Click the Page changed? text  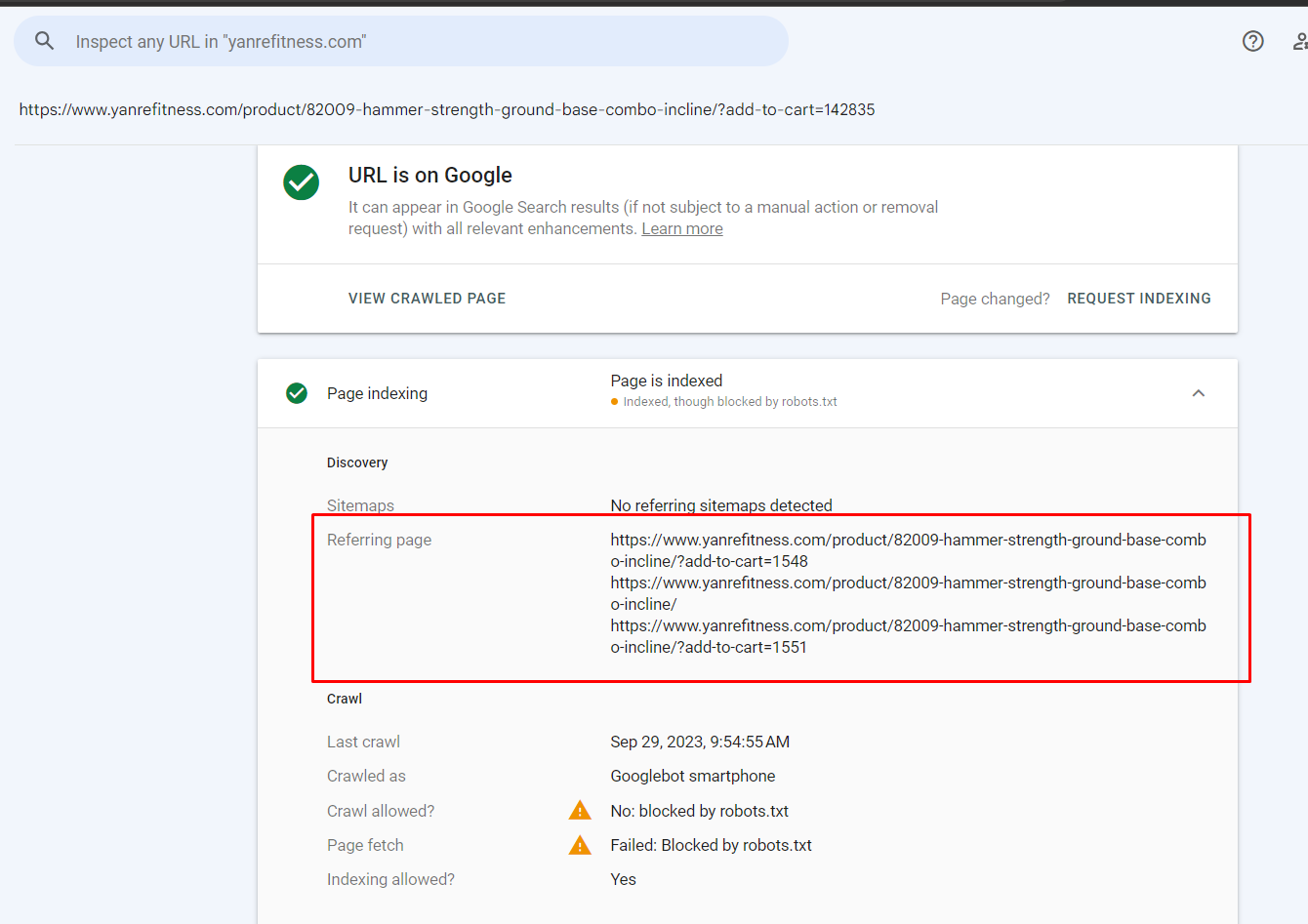point(996,299)
